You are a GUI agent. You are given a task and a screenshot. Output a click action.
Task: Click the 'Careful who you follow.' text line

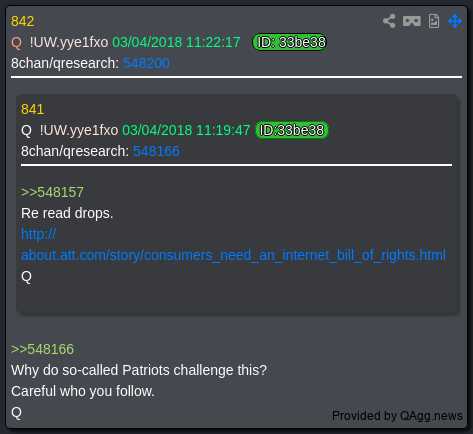pos(83,391)
